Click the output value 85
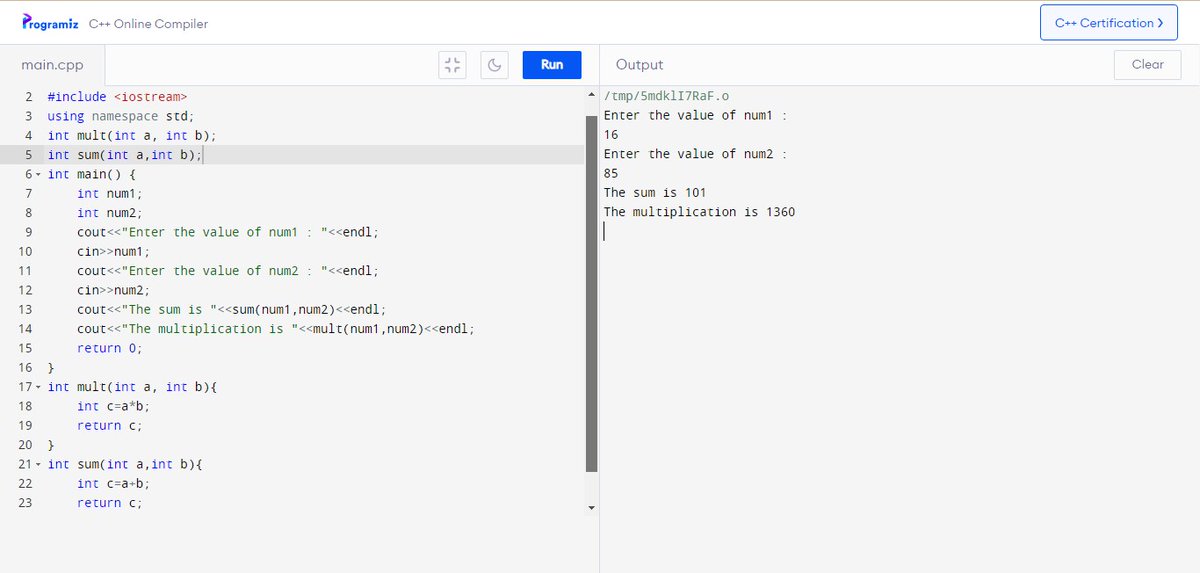1200x573 pixels. tap(611, 173)
